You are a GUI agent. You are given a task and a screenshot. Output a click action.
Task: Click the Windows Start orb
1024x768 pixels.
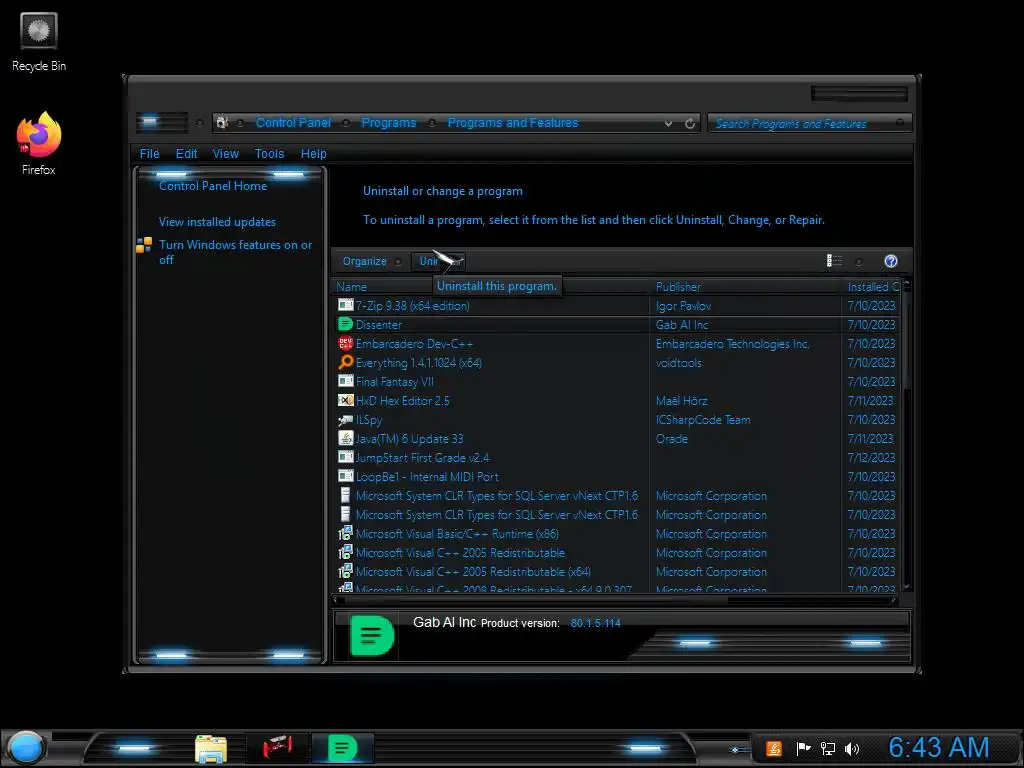coord(25,748)
